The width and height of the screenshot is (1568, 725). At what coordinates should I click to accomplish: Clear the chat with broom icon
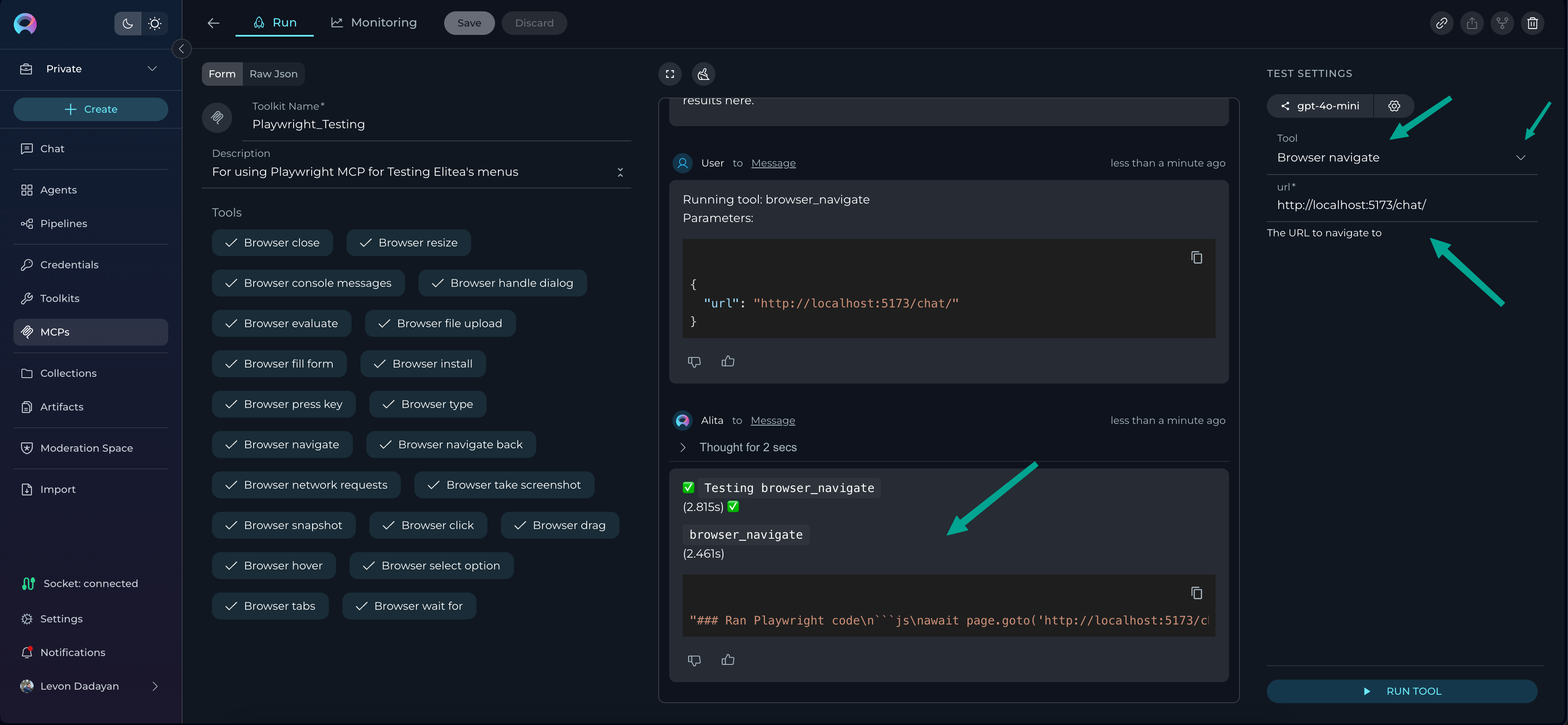(x=703, y=74)
